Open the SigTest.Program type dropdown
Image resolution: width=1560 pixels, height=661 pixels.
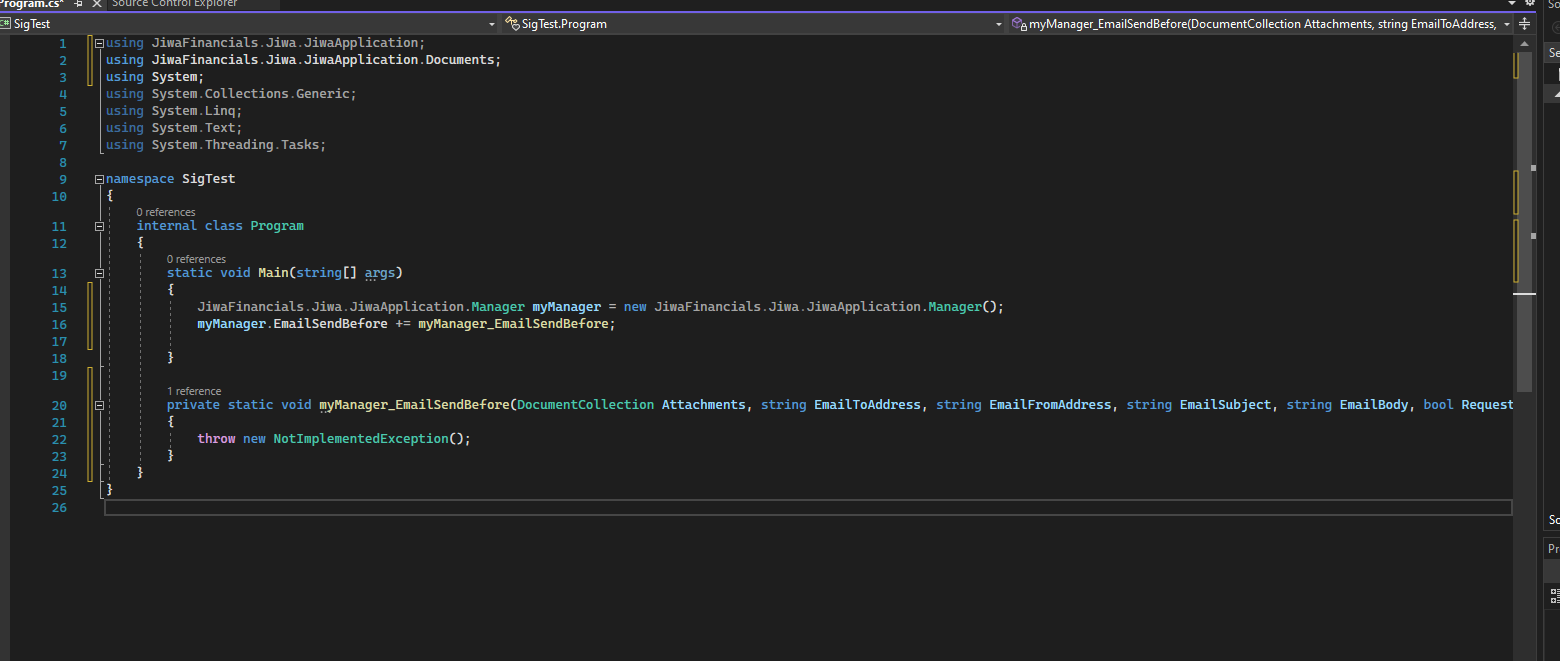(998, 24)
